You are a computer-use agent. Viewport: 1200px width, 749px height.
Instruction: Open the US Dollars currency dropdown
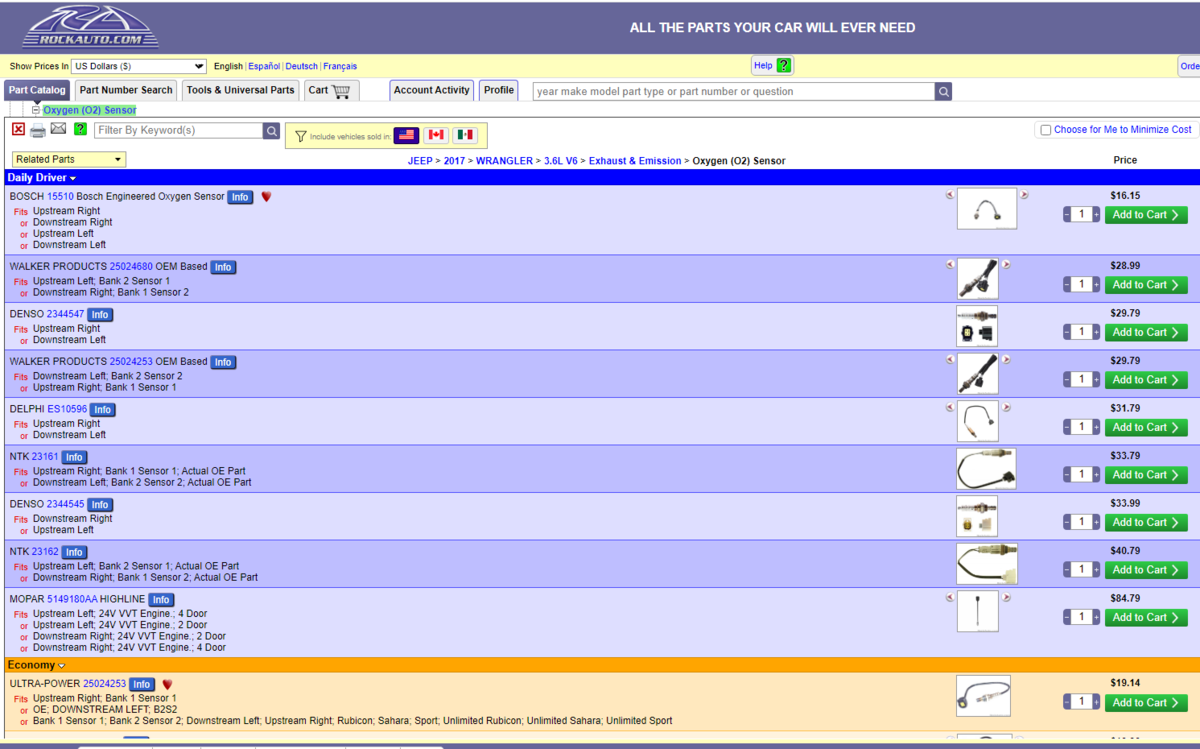[x=139, y=66]
